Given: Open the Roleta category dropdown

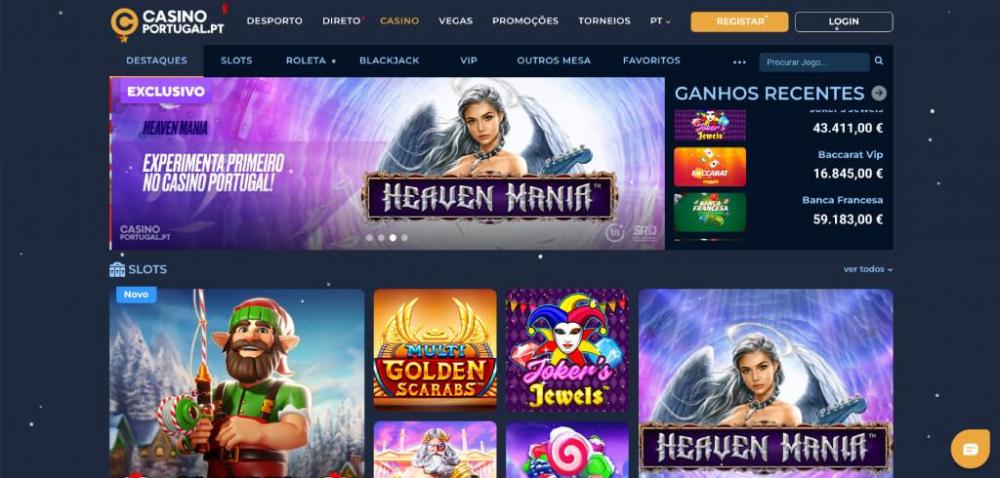Looking at the screenshot, I should [x=311, y=61].
